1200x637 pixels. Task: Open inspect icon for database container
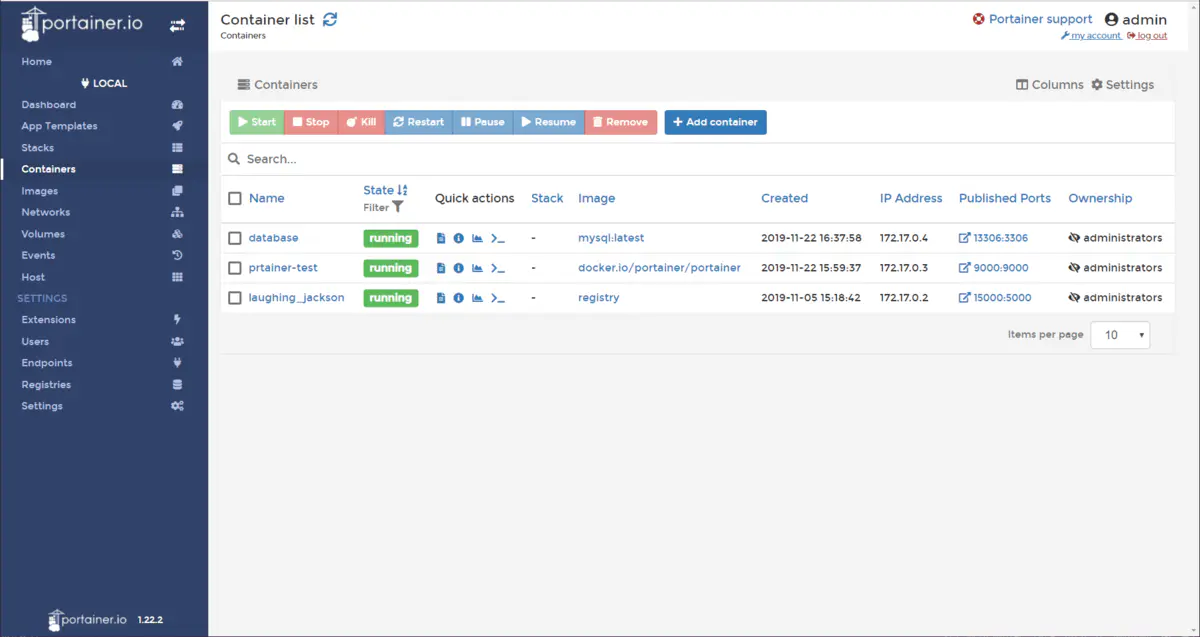tap(459, 238)
